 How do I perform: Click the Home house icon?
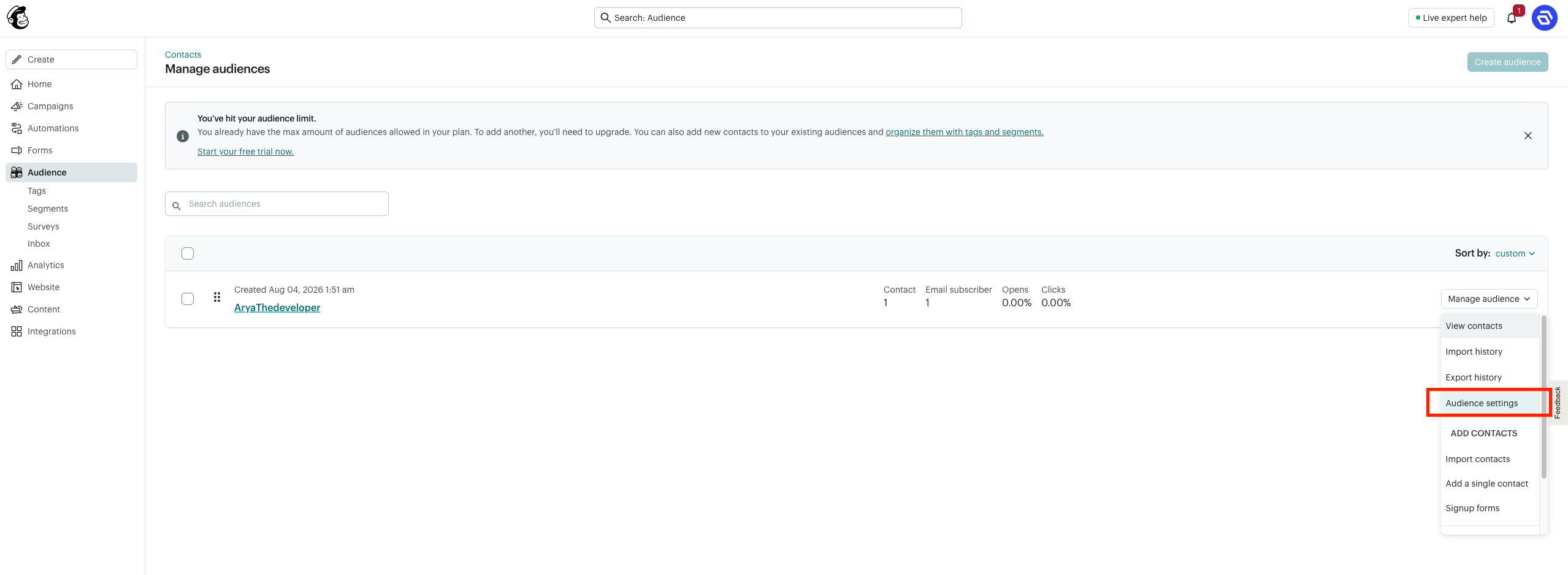[17, 84]
